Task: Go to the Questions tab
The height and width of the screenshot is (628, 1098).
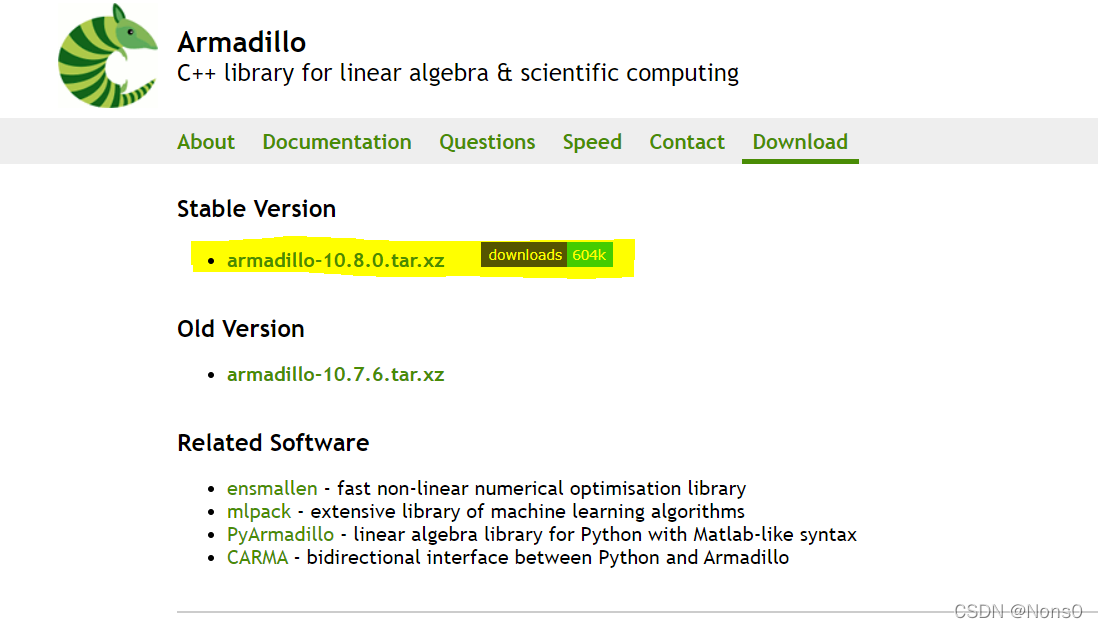Action: coord(487,142)
